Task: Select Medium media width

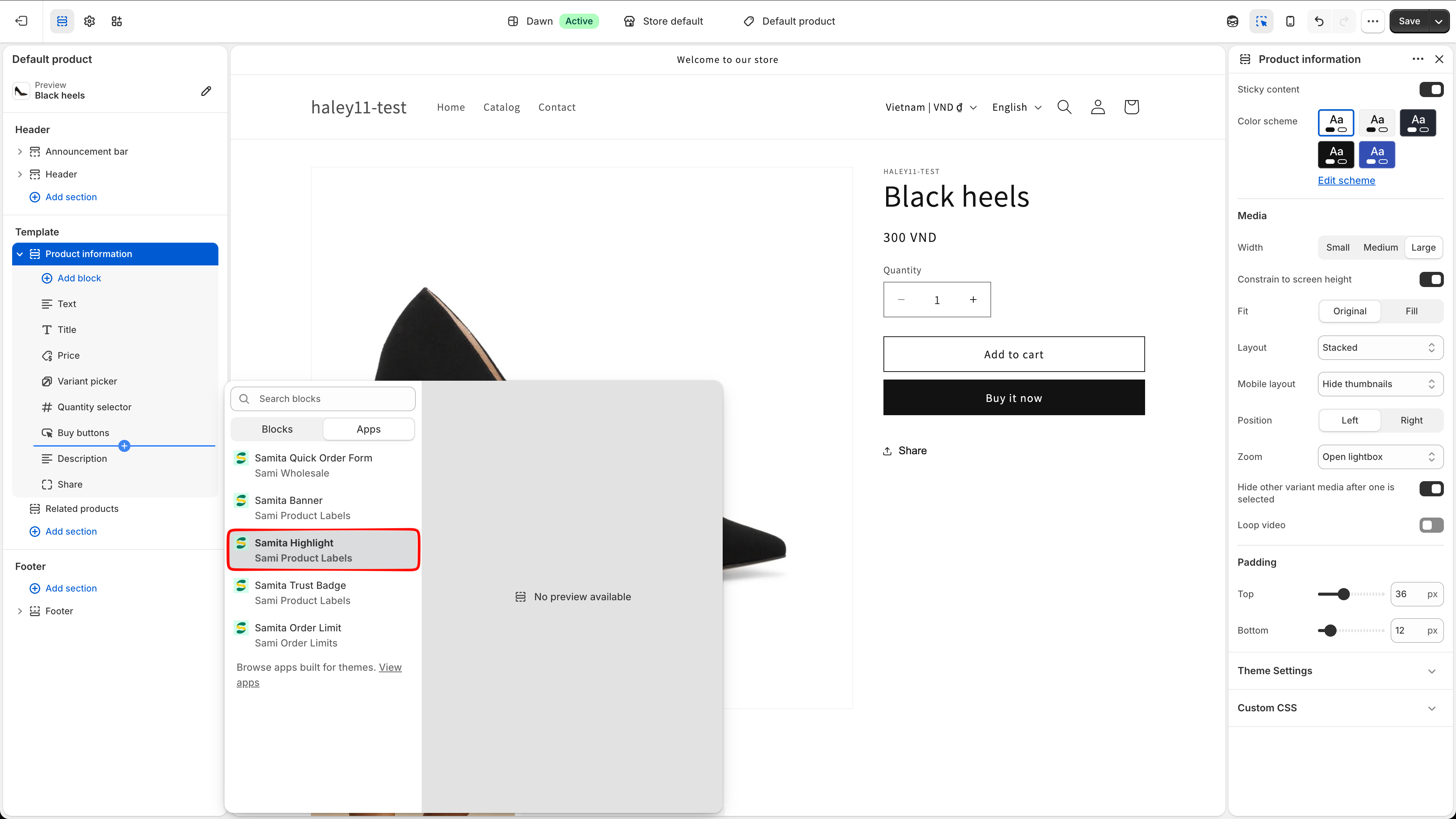Action: (1380, 248)
